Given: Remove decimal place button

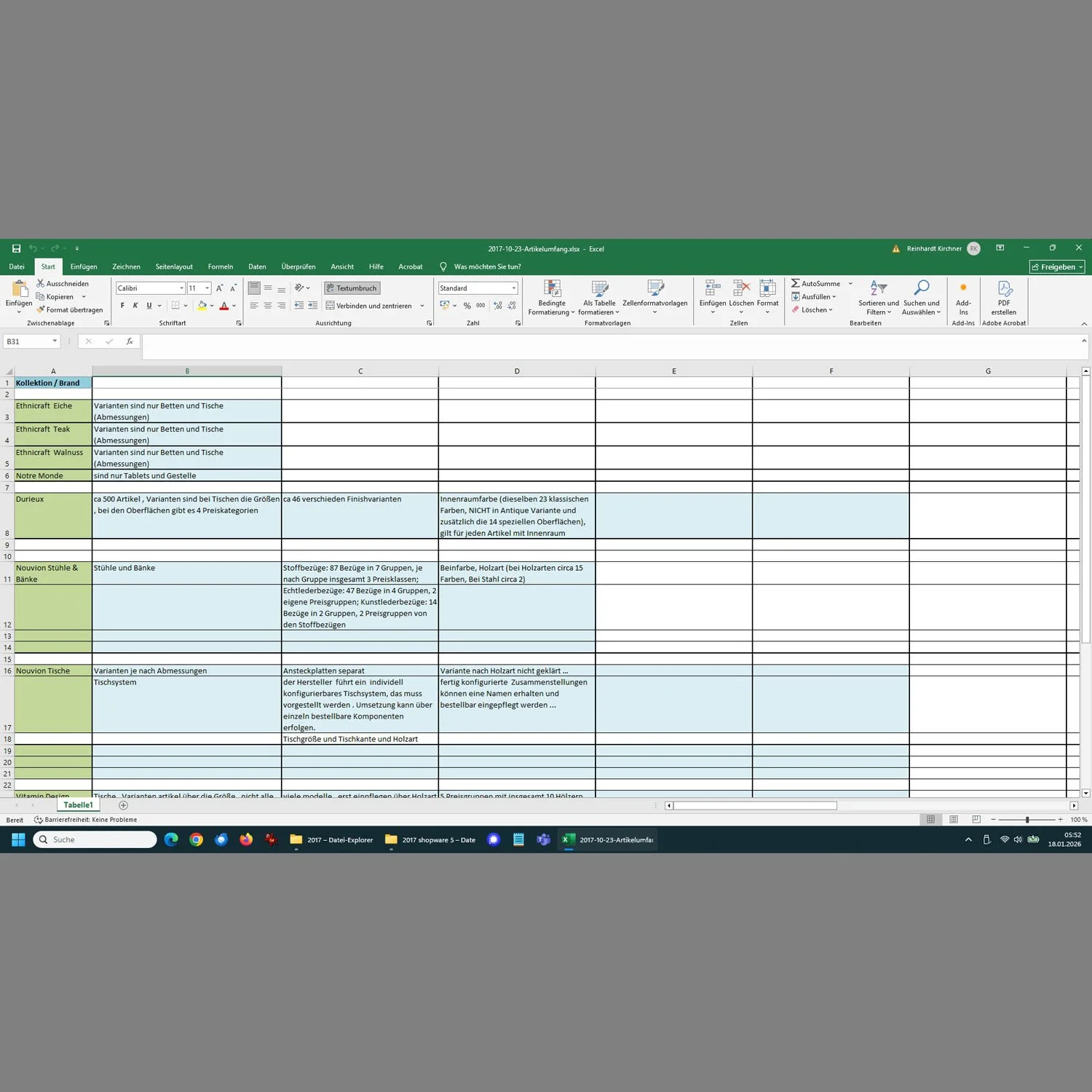Looking at the screenshot, I should click(512, 306).
